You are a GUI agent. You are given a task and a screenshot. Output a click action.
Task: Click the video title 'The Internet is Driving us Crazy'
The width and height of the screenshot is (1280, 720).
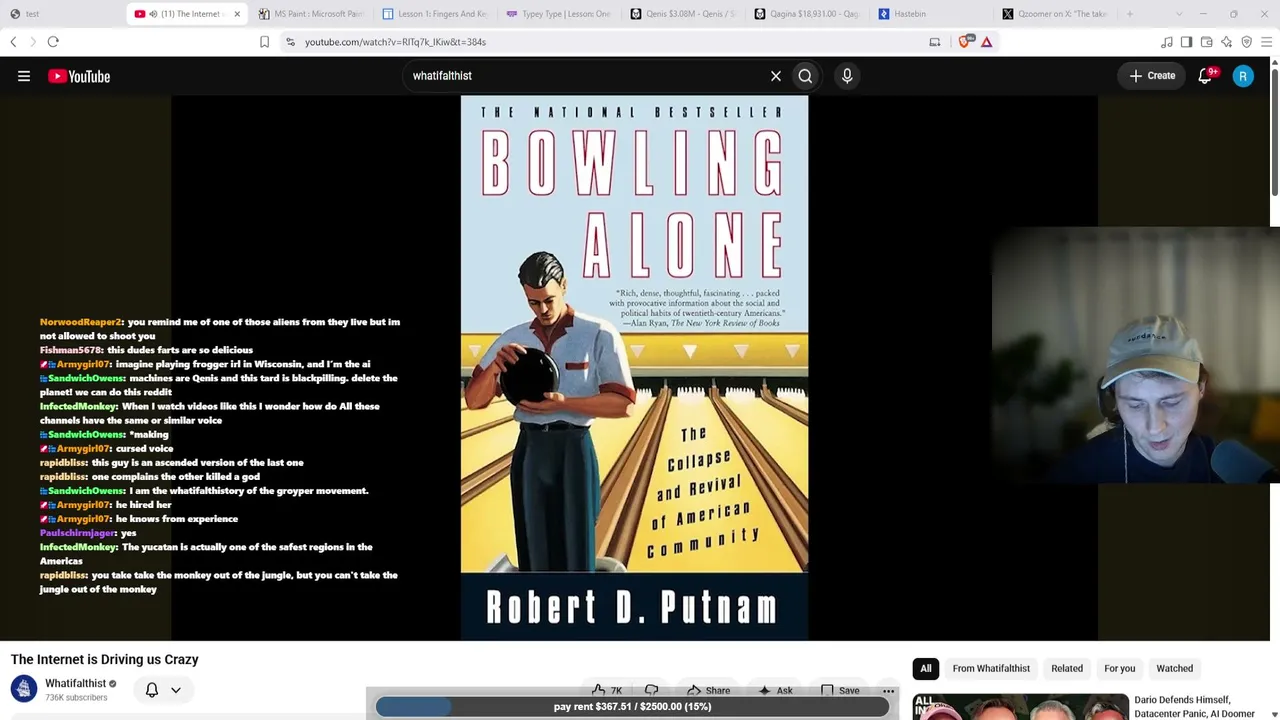click(x=105, y=660)
